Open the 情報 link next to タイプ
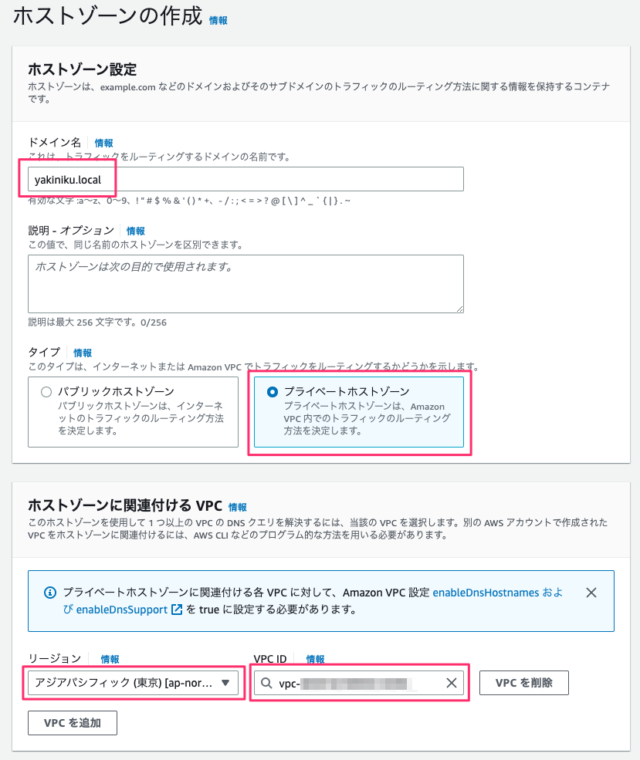This screenshot has height=760, width=640. [82, 353]
